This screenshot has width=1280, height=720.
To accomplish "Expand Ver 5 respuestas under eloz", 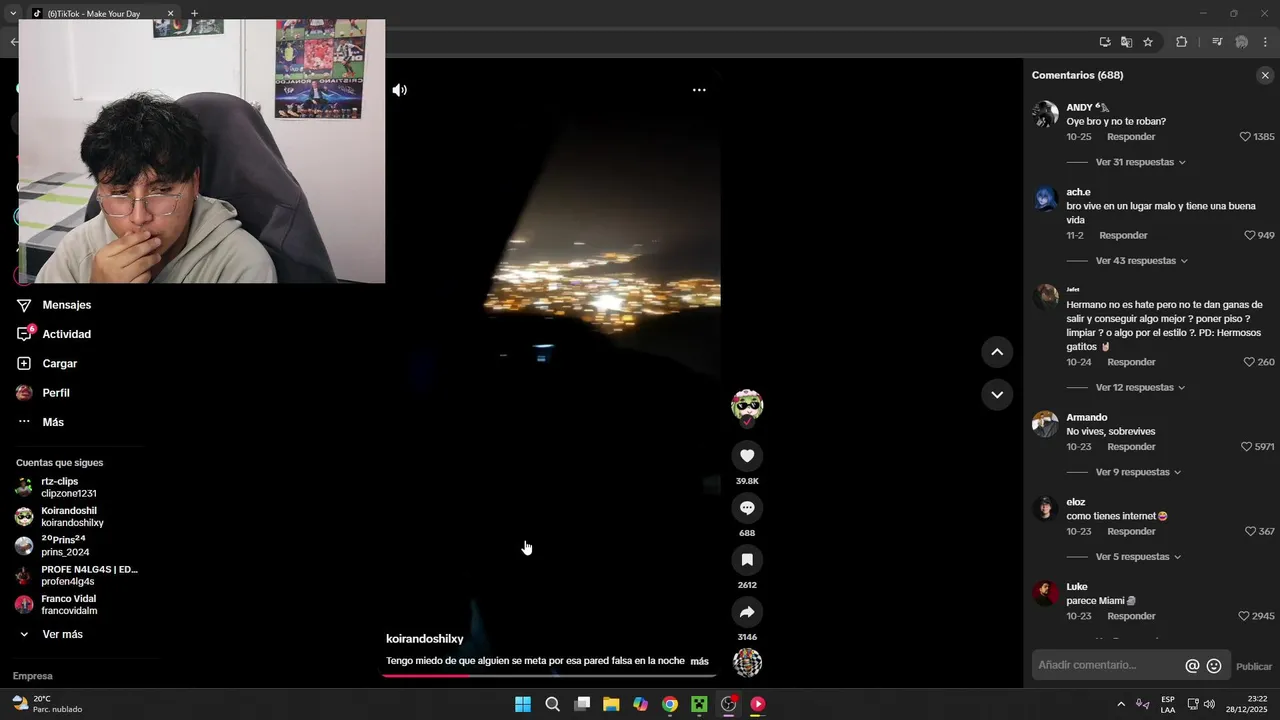I will tap(1138, 557).
